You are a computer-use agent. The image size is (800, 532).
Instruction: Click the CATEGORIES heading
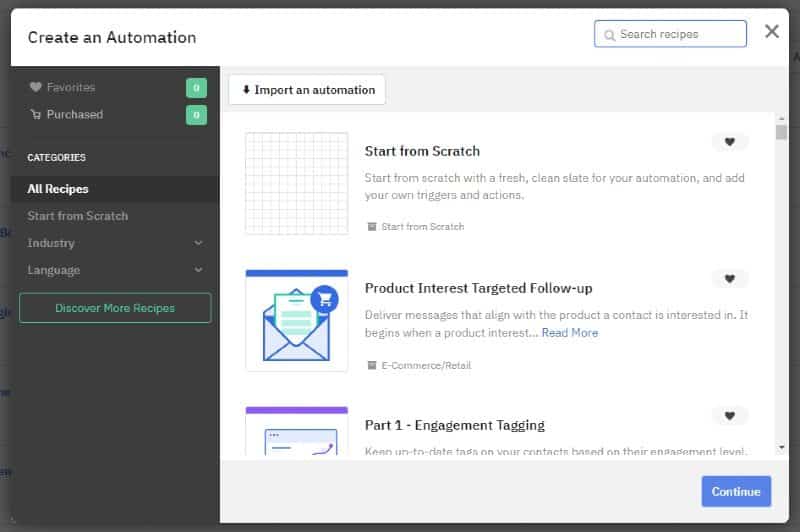[57, 158]
